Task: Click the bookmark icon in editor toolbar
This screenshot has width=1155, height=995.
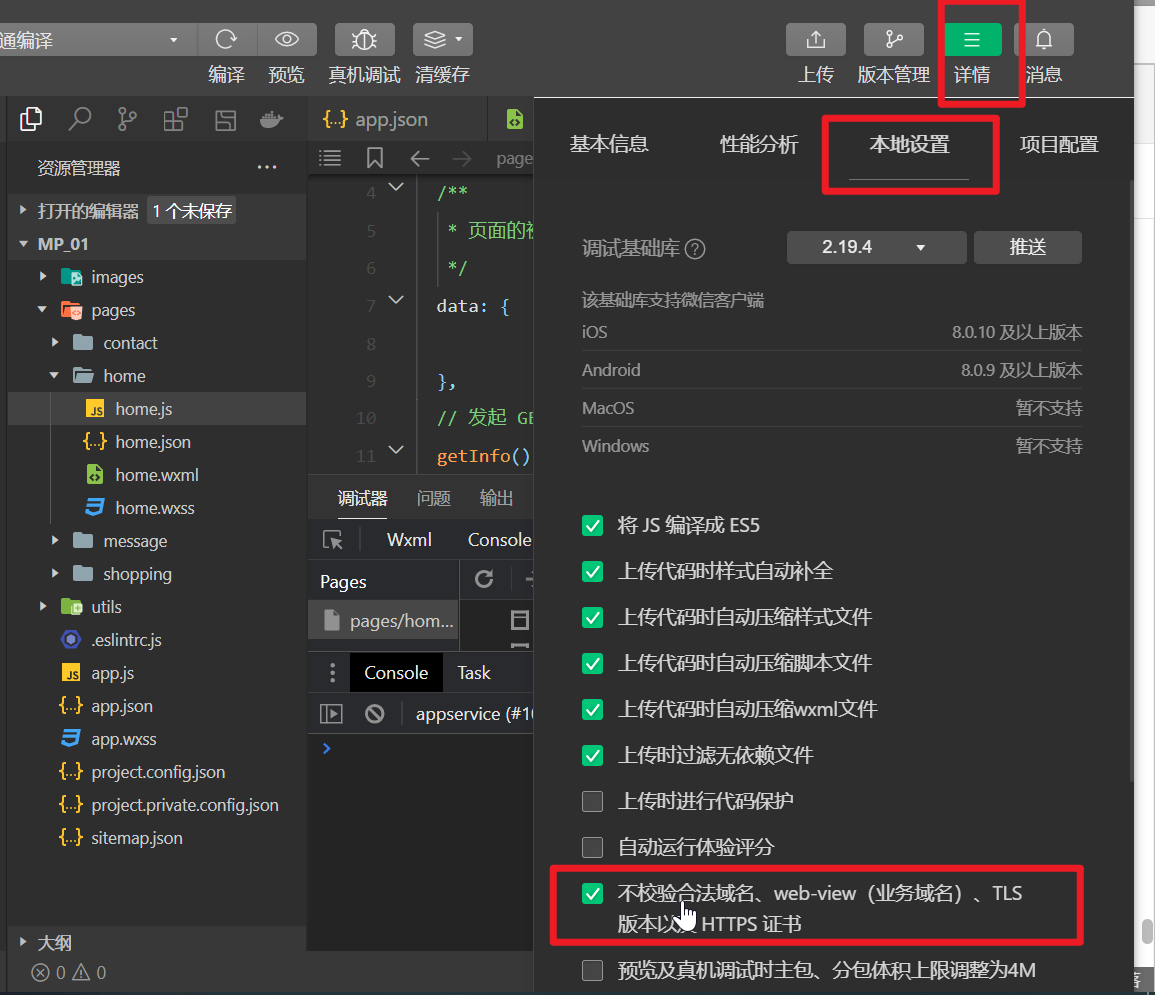Action: [x=374, y=158]
